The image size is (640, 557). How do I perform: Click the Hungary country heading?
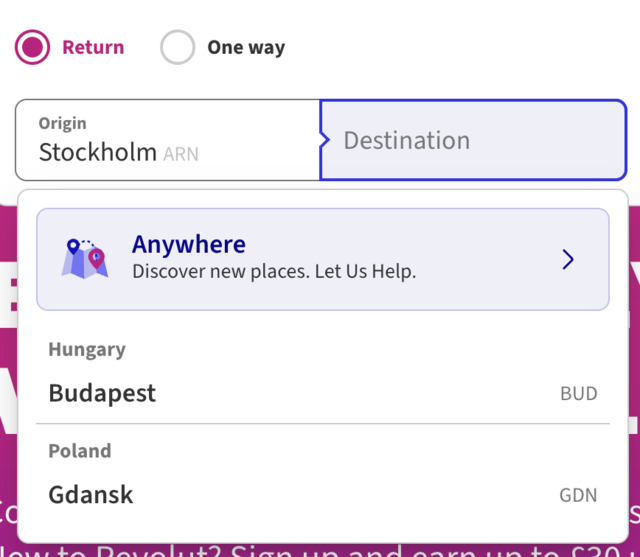tap(87, 350)
